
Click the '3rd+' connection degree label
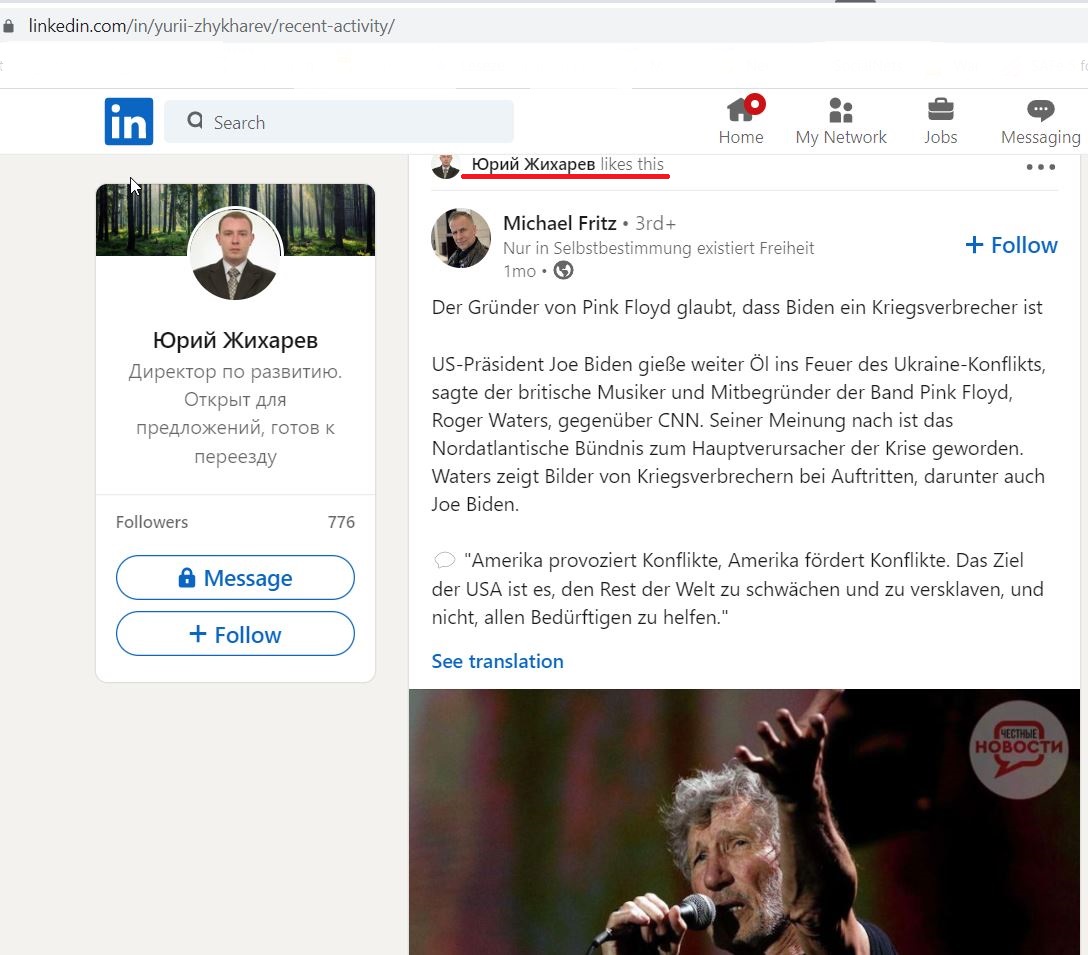656,223
